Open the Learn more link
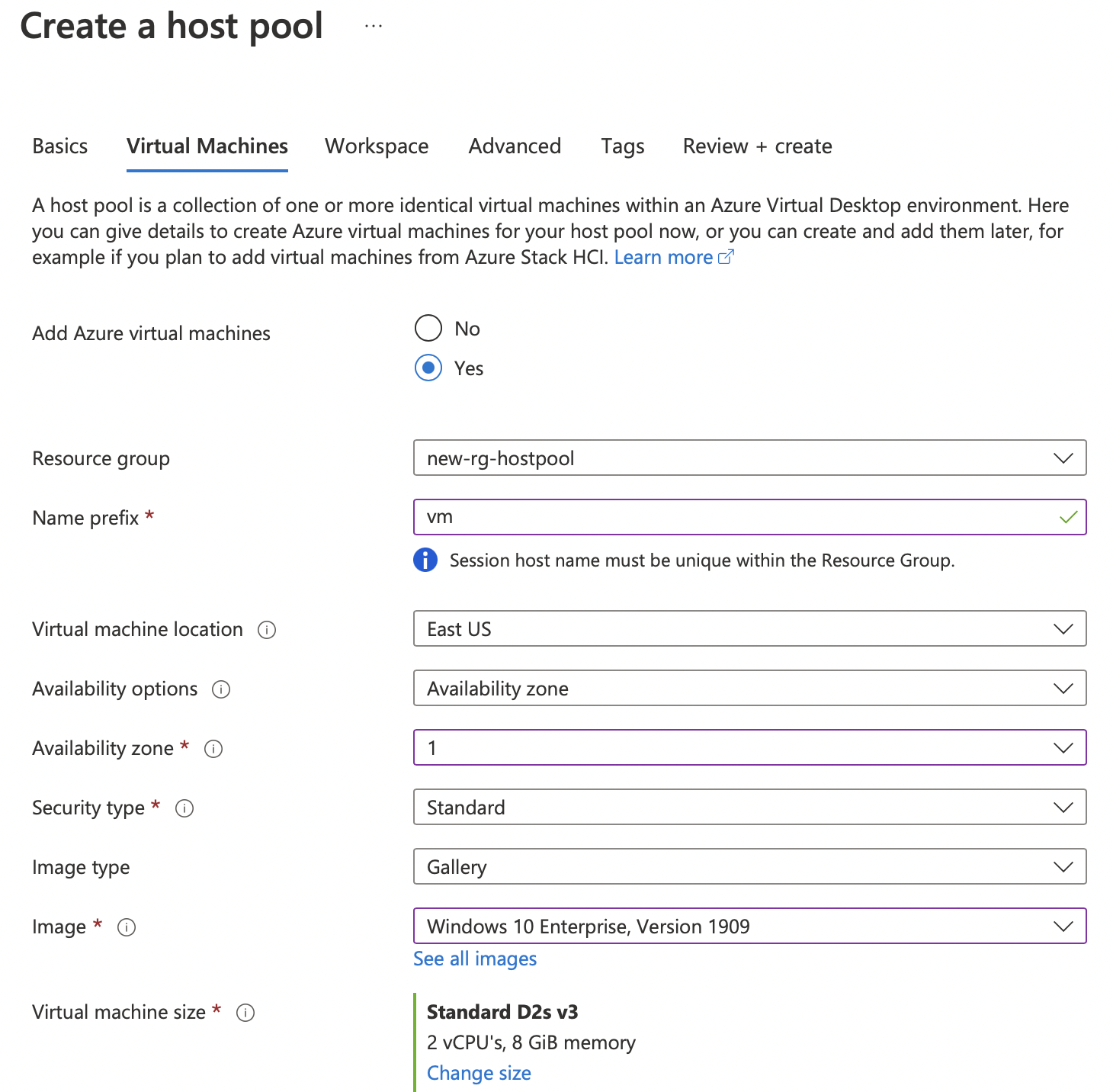This screenshot has height=1092, width=1113. pyautogui.click(x=674, y=258)
